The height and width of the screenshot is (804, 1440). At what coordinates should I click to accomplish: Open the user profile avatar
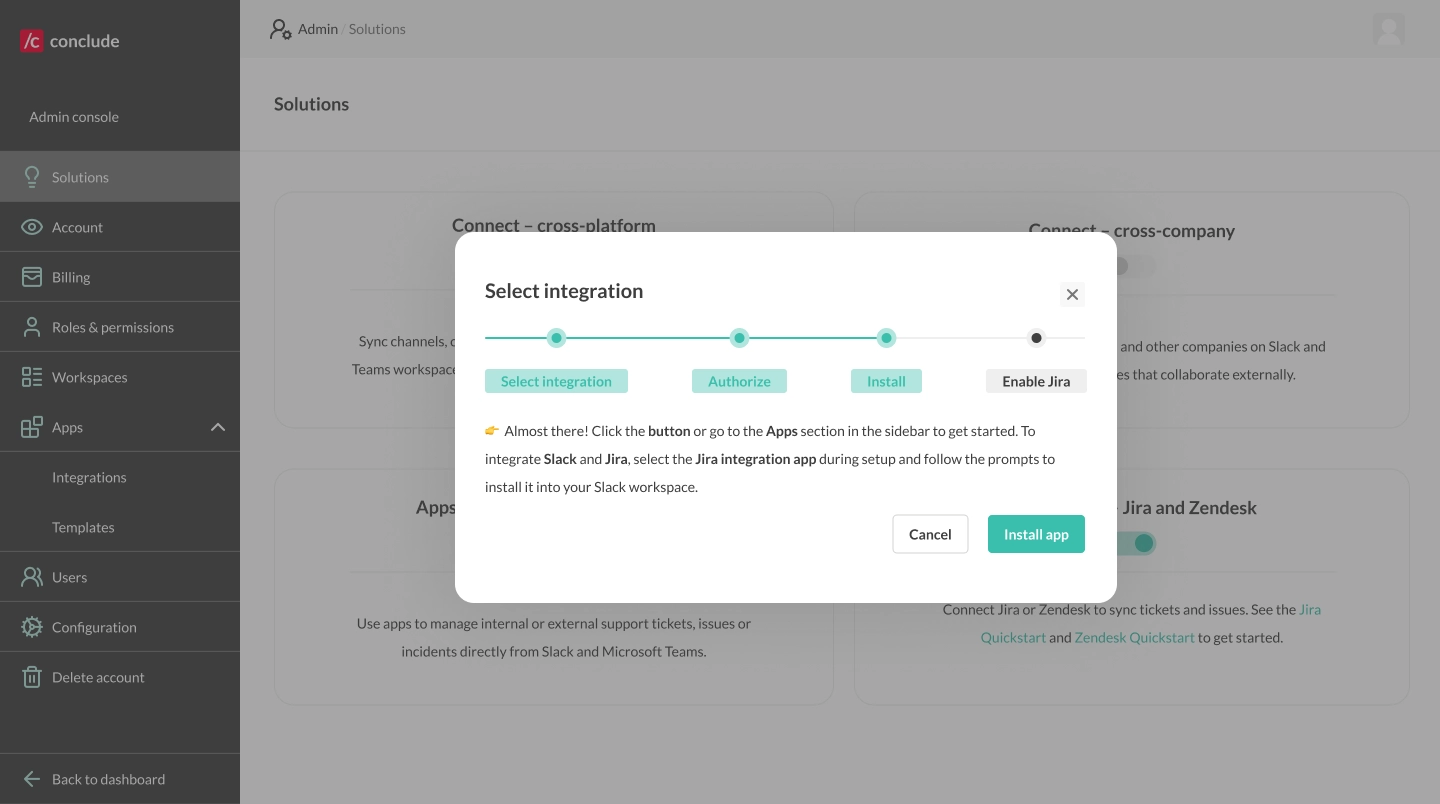(x=1388, y=29)
